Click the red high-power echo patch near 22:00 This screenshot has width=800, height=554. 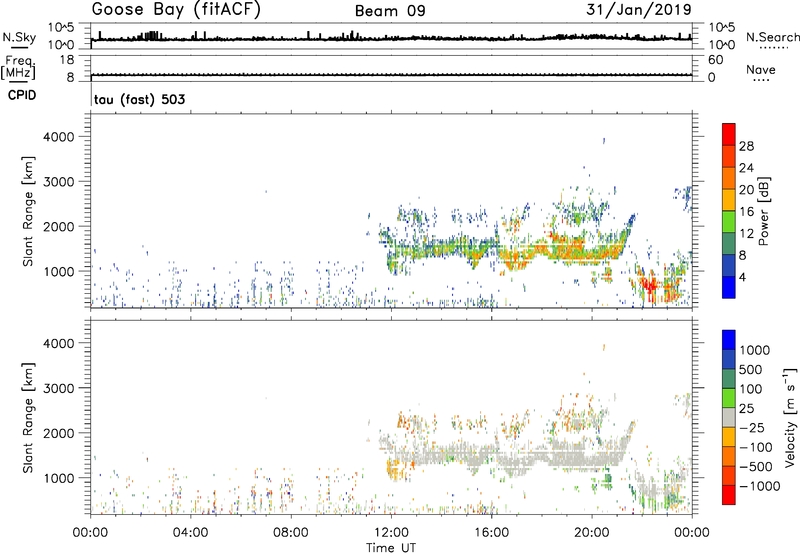tap(648, 286)
